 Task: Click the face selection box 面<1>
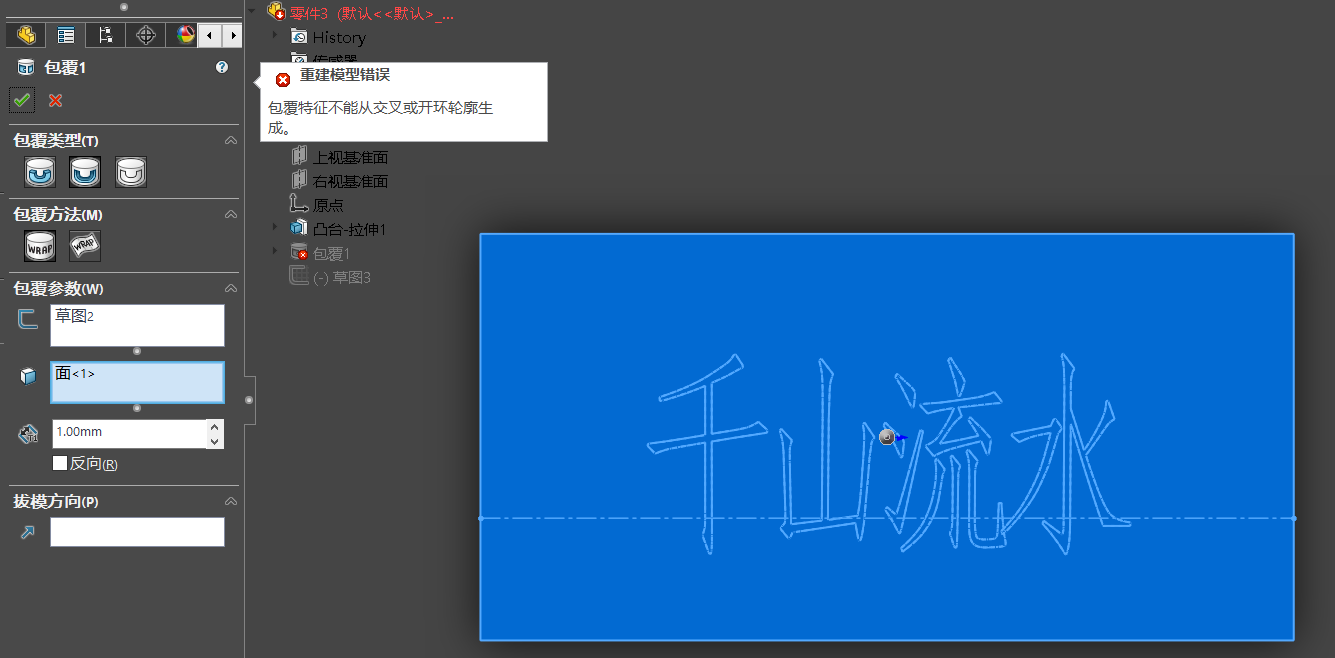tap(137, 382)
